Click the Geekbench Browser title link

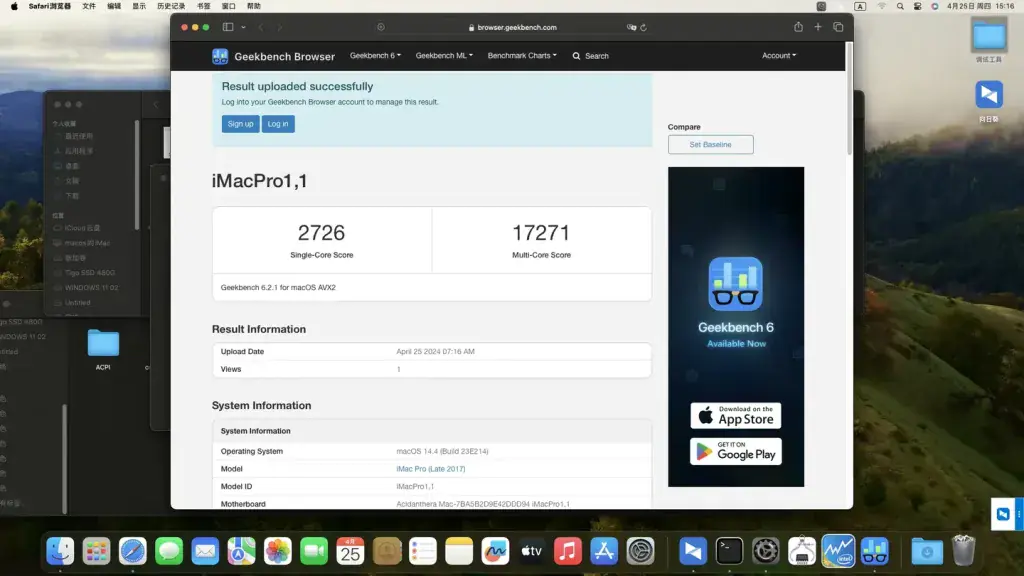point(285,57)
